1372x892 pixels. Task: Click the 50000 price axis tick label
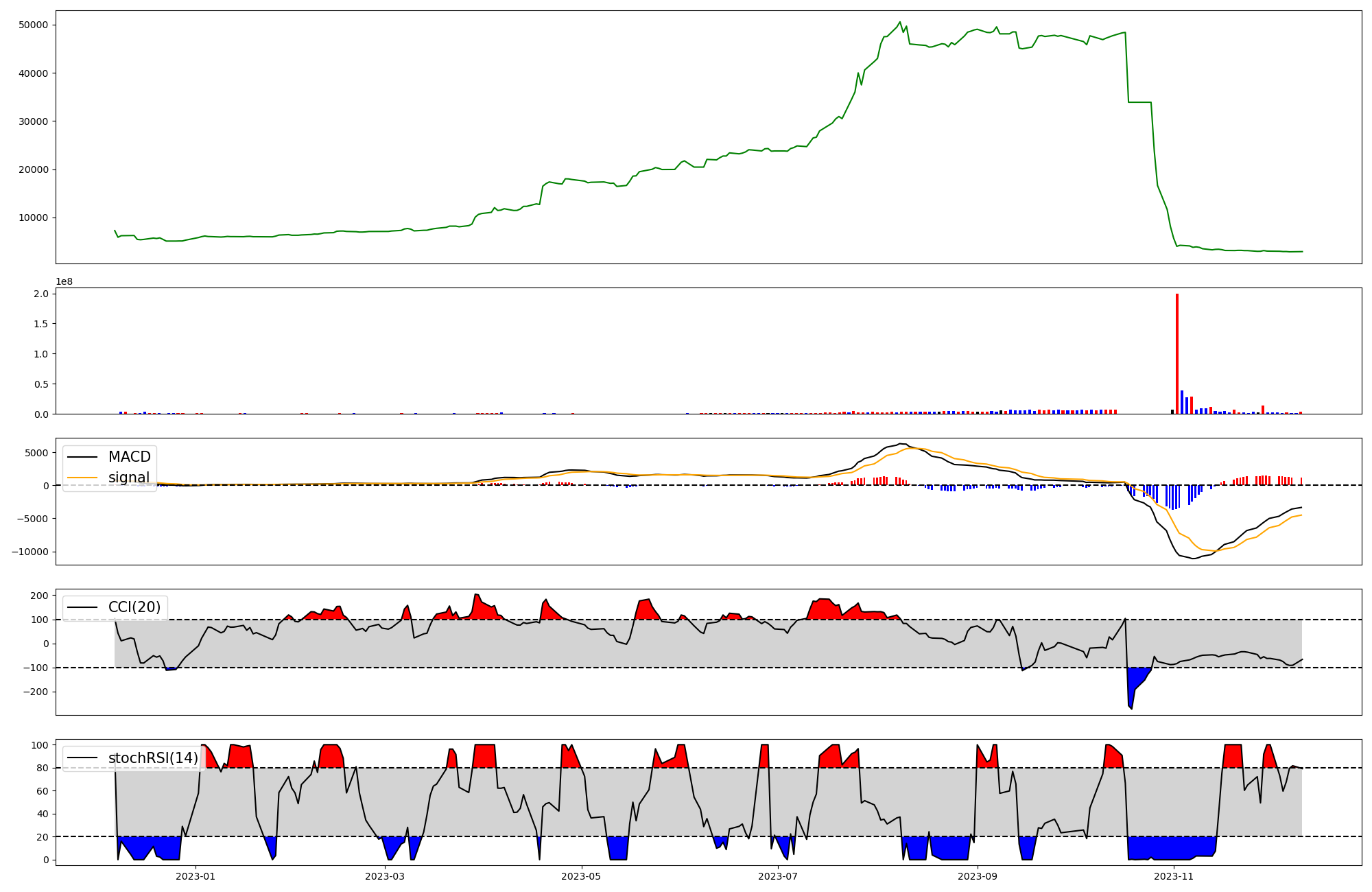tap(33, 25)
